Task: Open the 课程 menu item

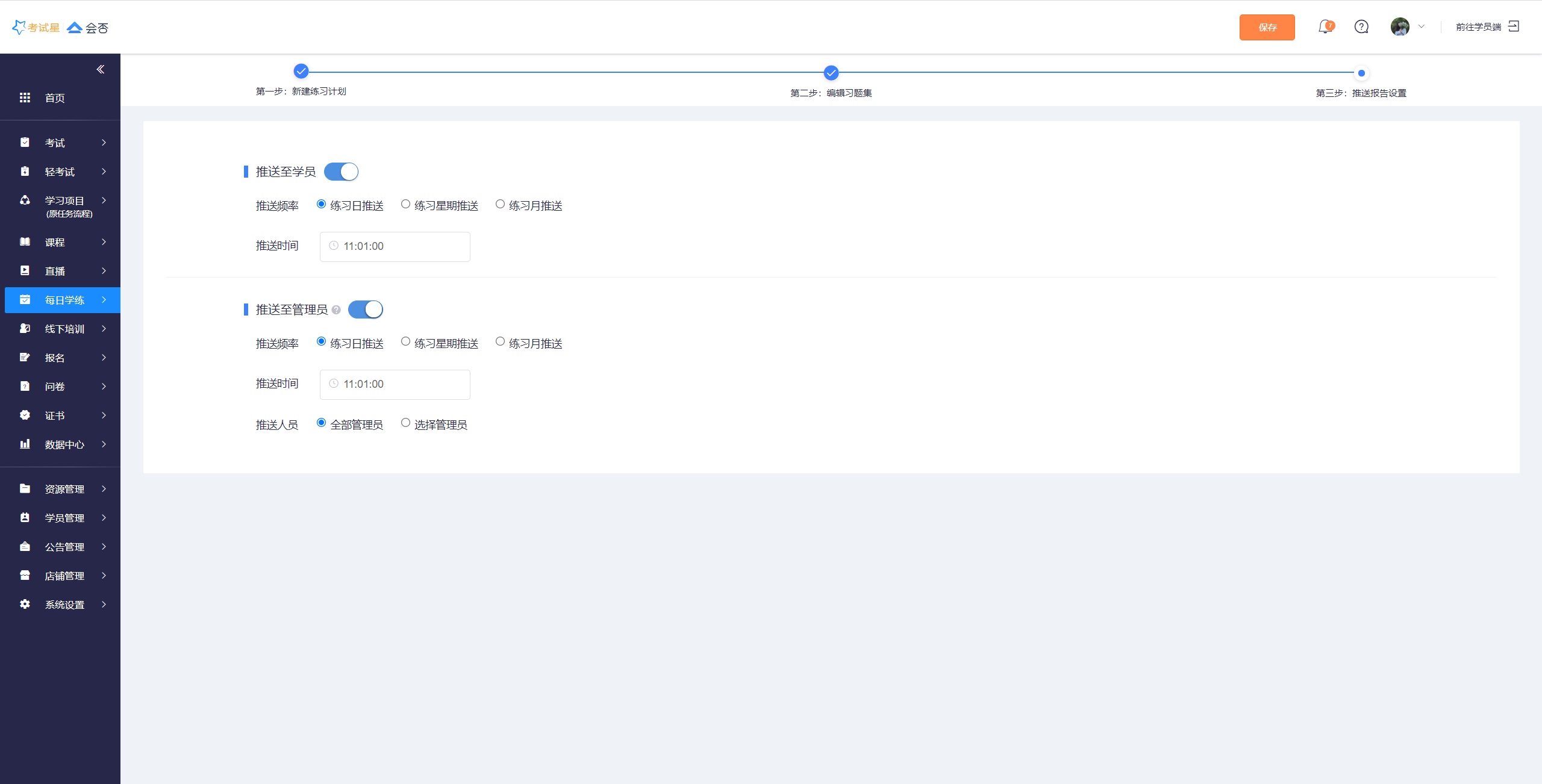Action: coord(55,242)
